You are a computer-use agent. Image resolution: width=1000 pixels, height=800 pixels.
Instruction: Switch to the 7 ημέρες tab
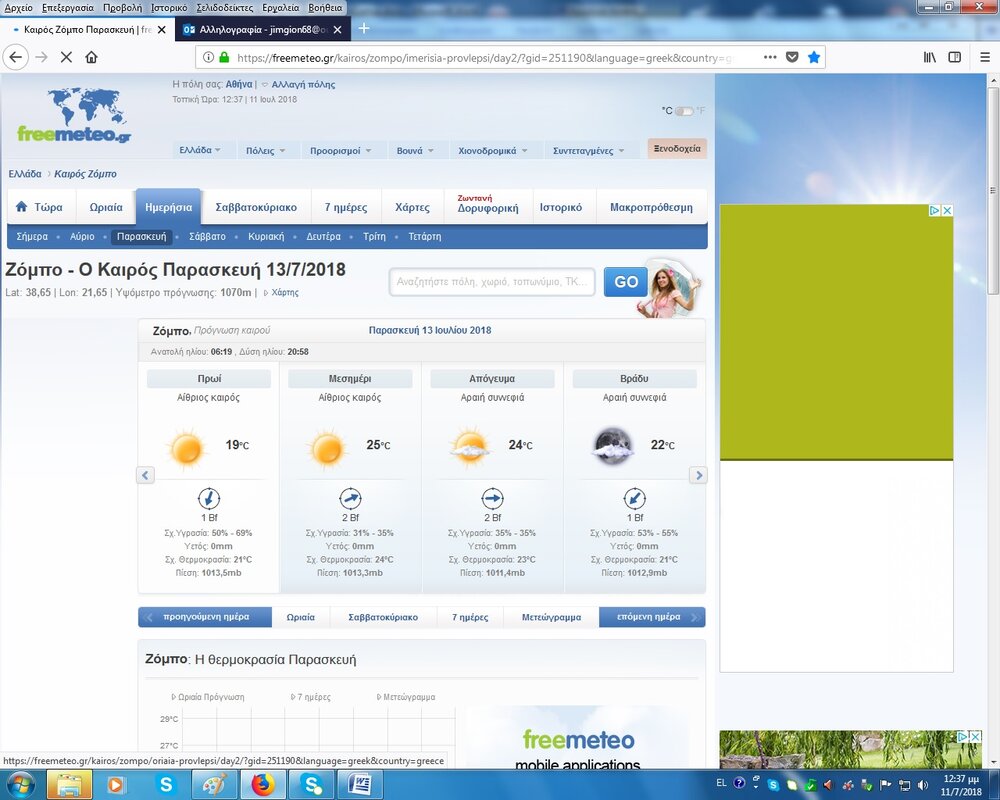(x=346, y=207)
